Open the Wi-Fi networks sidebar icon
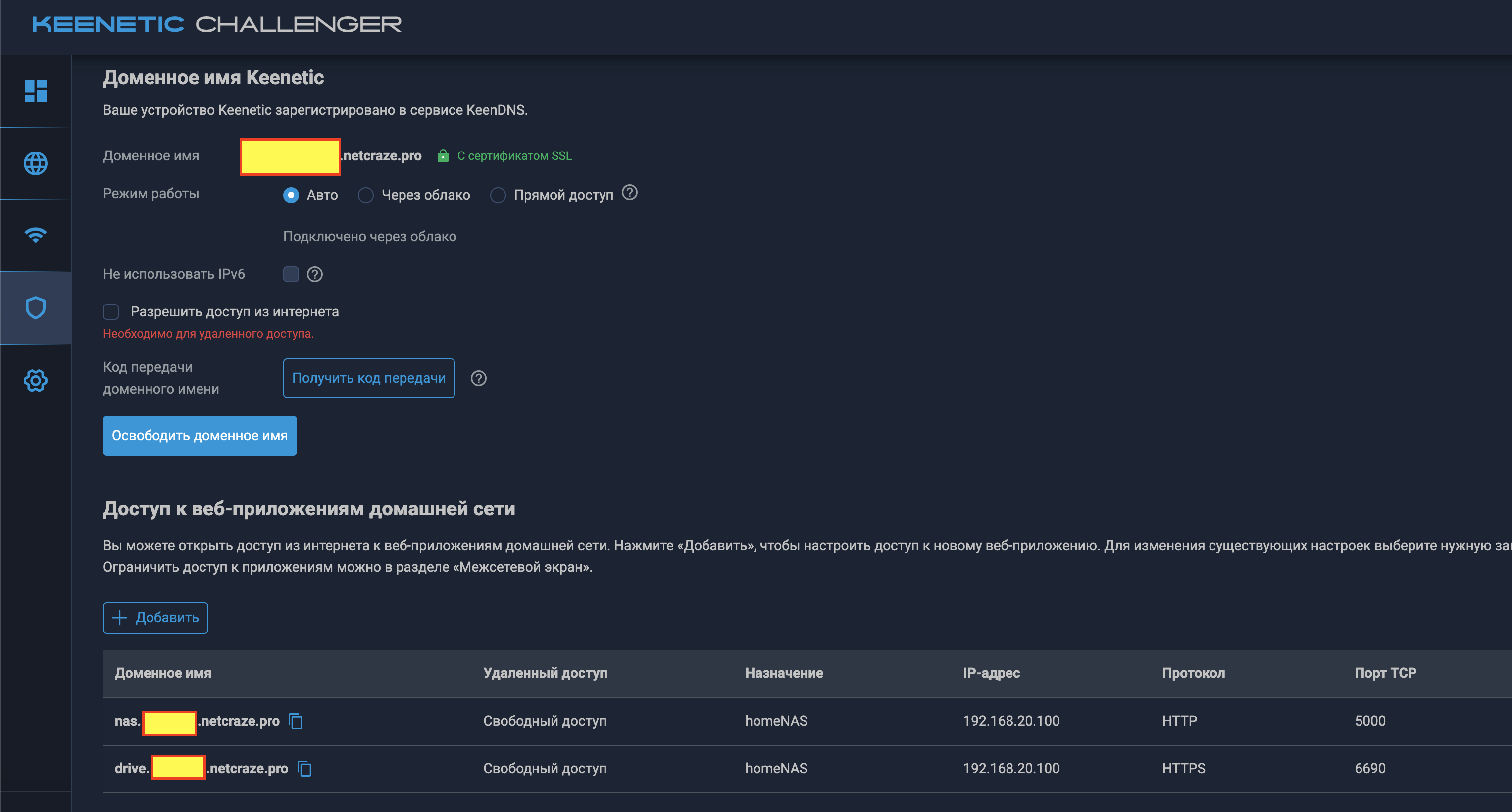This screenshot has height=812, width=1512. (x=35, y=235)
